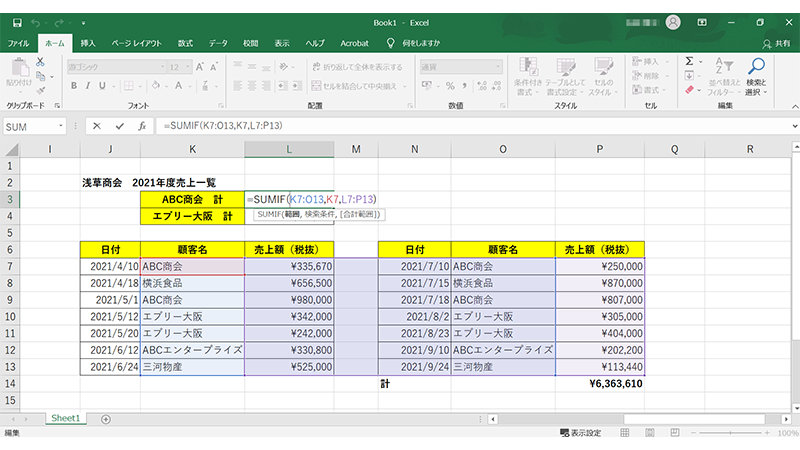The width and height of the screenshot is (800, 450).
Task: Click the increase font size icon
Action: (x=200, y=67)
